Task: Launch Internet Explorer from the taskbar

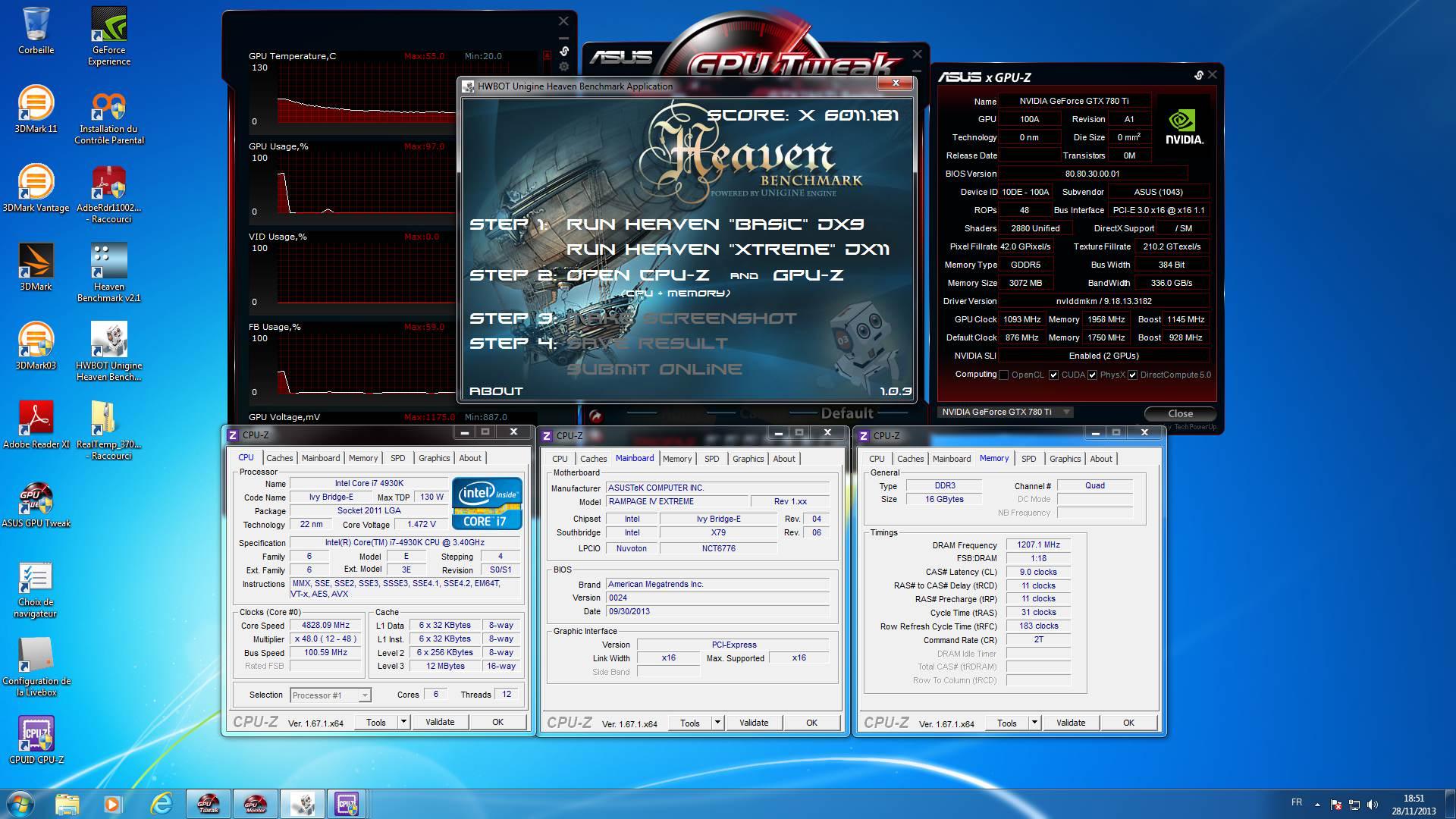Action: click(x=161, y=804)
